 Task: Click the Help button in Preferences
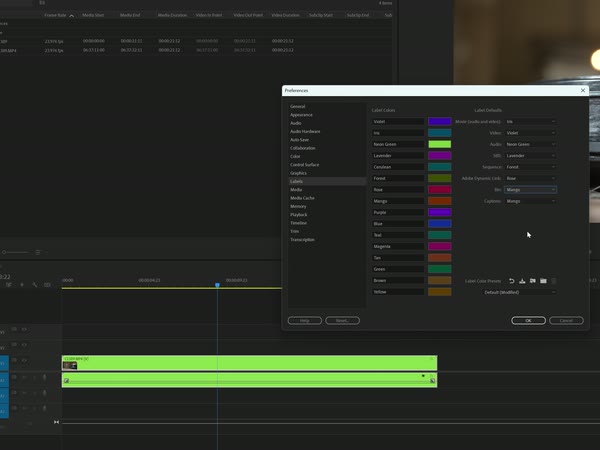pos(305,321)
